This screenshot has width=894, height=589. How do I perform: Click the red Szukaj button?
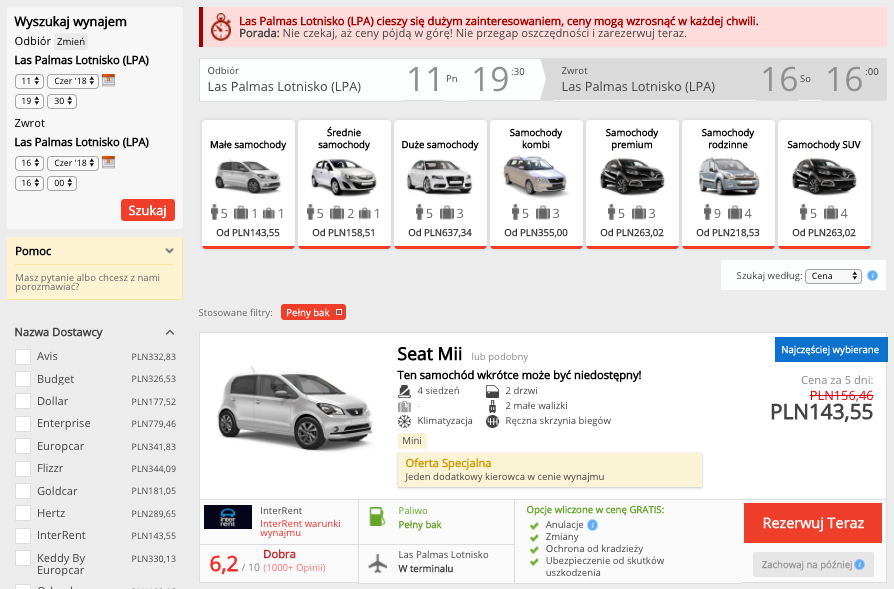click(x=148, y=210)
